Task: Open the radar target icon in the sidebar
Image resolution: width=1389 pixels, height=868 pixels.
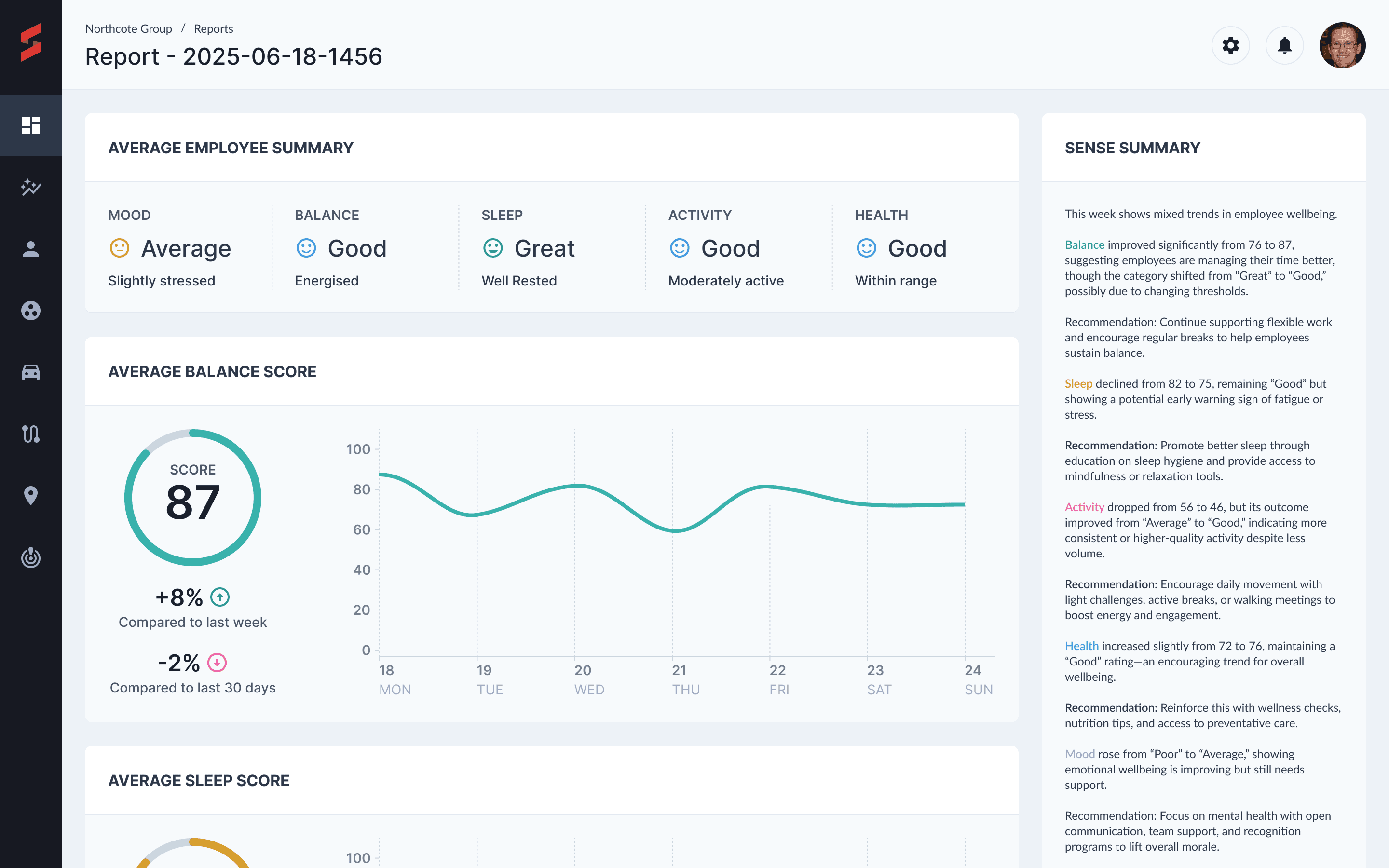Action: click(x=31, y=557)
